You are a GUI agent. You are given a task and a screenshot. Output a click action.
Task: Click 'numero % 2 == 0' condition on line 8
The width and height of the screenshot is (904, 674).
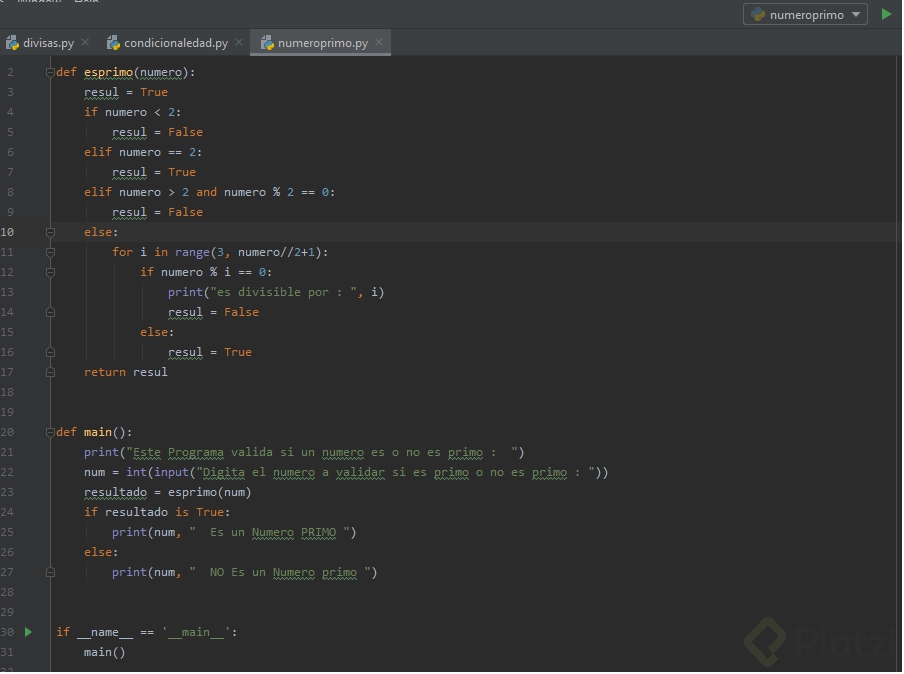(x=276, y=192)
